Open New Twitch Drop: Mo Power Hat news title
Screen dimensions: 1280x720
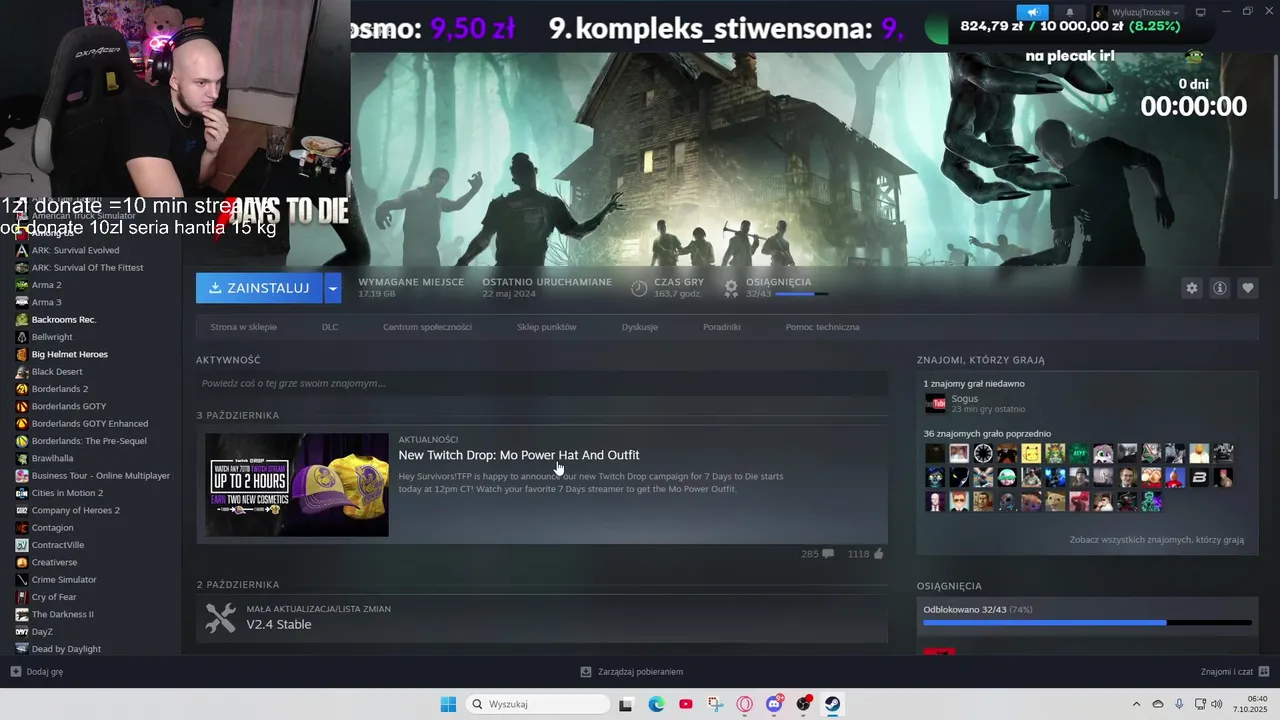click(x=518, y=455)
